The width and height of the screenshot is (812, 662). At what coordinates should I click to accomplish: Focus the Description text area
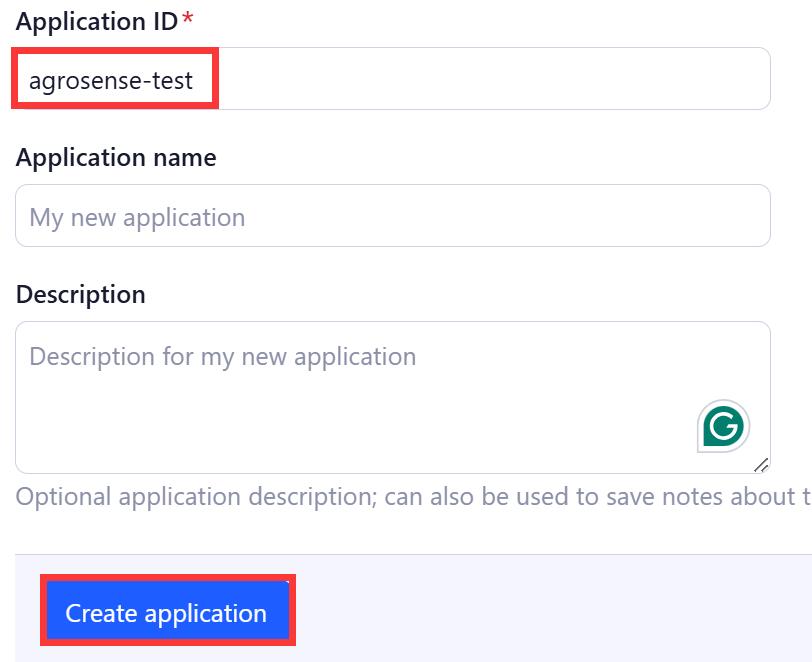pos(393,397)
